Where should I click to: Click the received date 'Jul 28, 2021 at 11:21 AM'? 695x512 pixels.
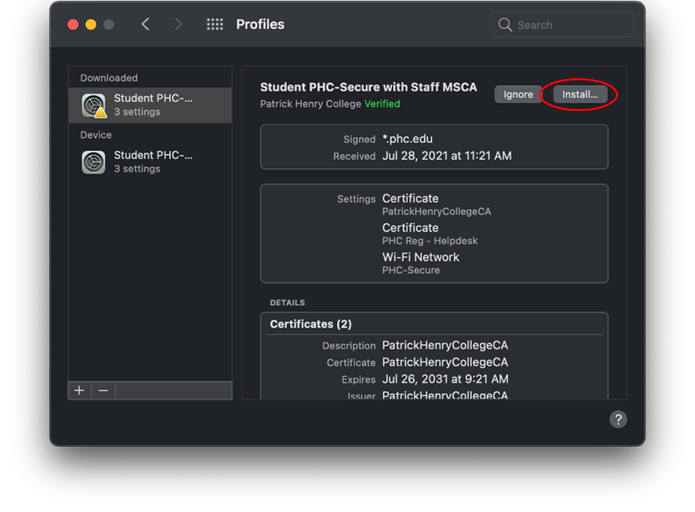point(447,156)
